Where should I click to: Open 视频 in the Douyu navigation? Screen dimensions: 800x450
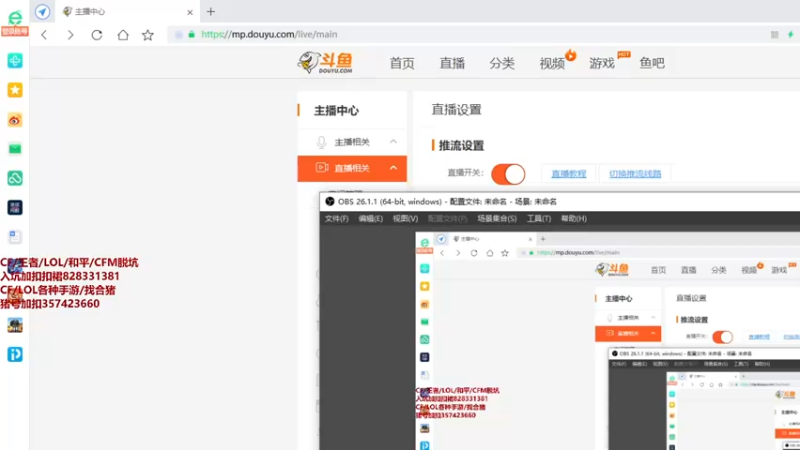pyautogui.click(x=552, y=63)
